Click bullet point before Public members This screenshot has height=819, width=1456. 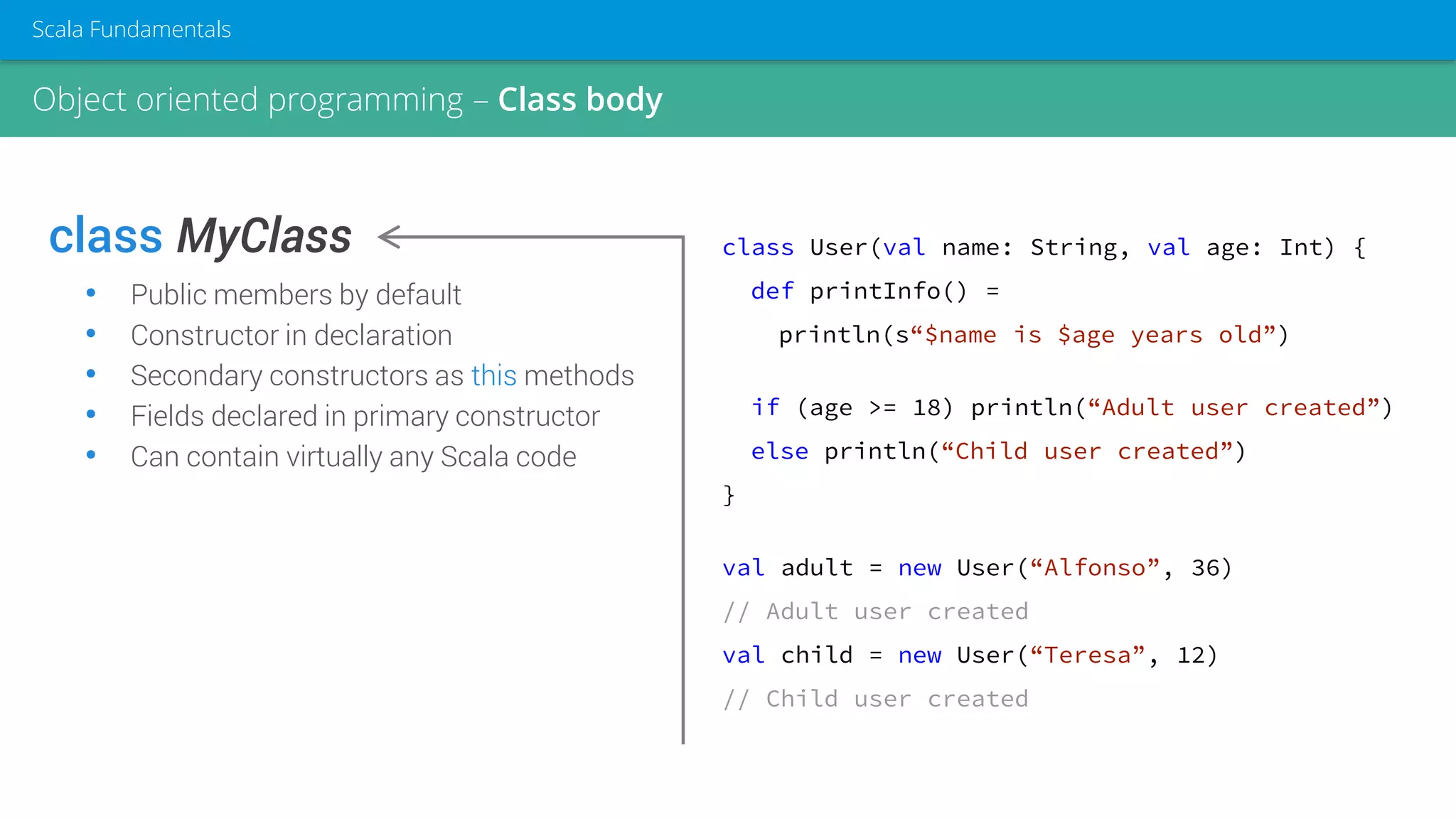coord(91,293)
